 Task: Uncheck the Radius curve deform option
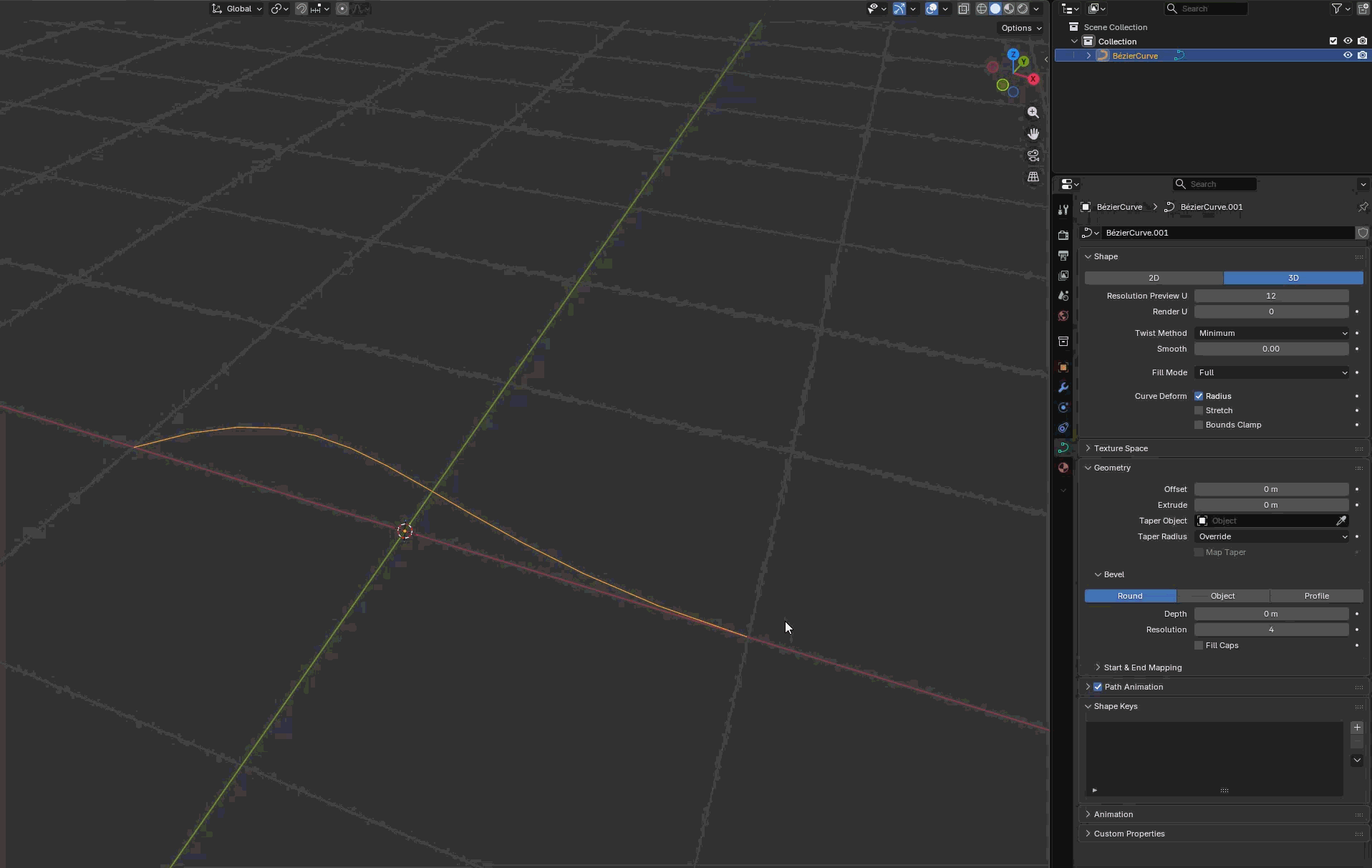pos(1199,396)
